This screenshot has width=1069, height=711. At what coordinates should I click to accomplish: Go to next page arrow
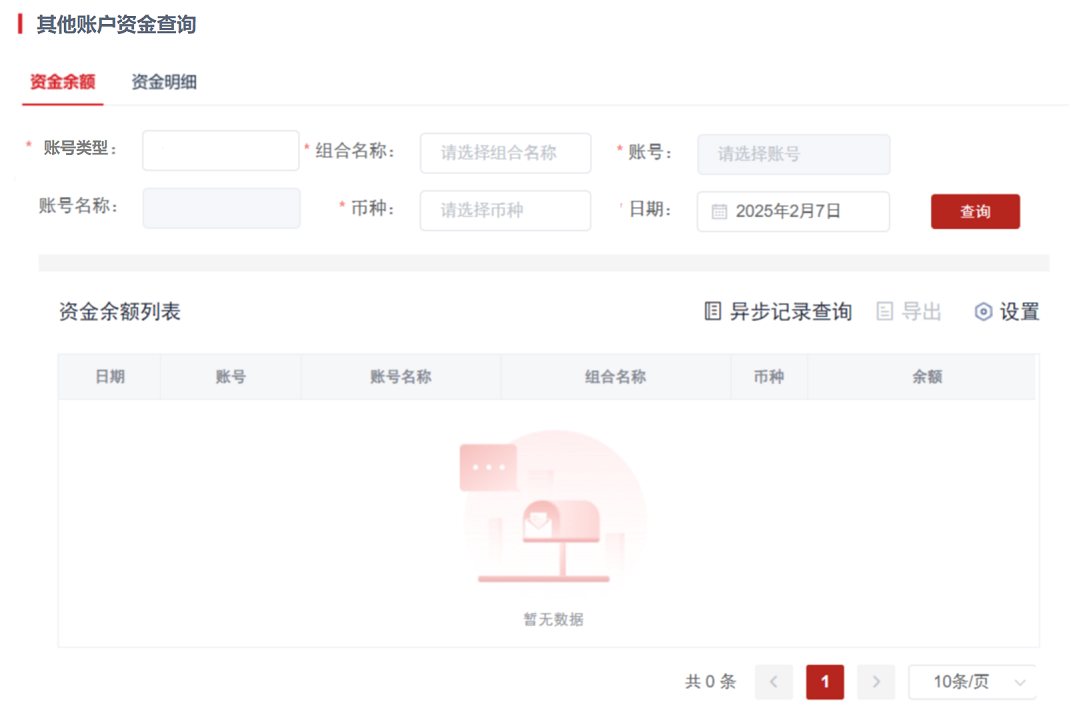[876, 682]
